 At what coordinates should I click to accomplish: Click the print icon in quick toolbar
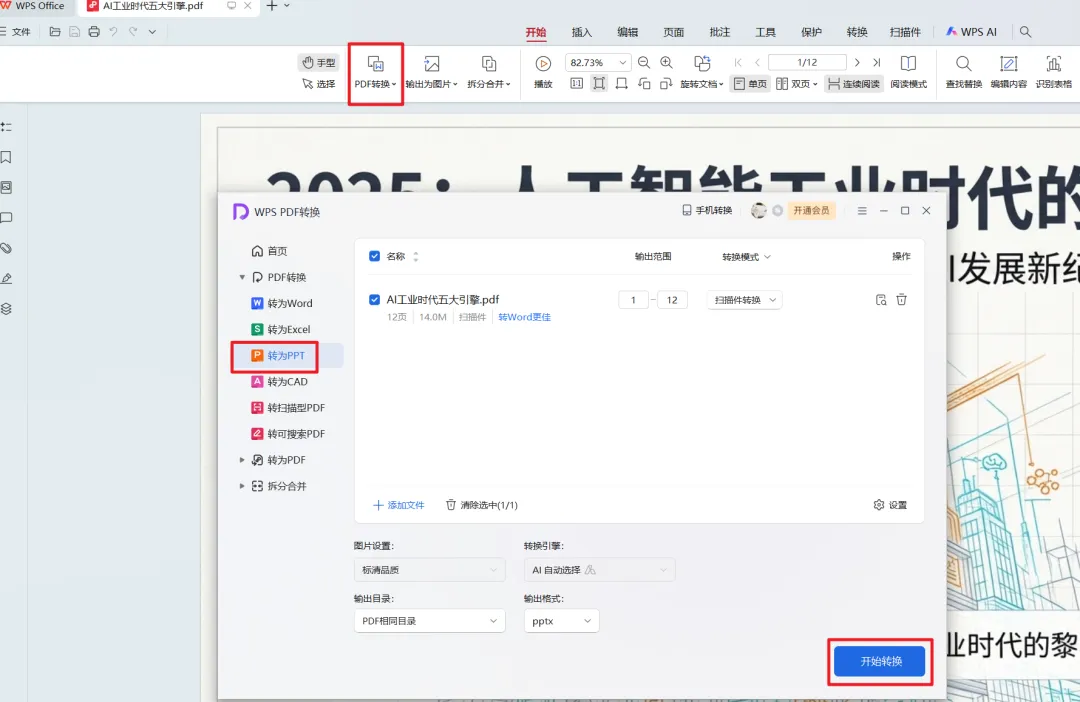pyautogui.click(x=94, y=32)
